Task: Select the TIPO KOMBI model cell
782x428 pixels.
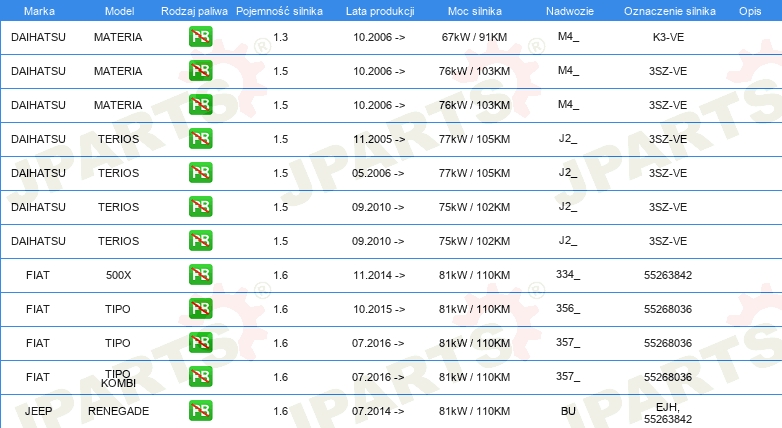Action: click(118, 379)
